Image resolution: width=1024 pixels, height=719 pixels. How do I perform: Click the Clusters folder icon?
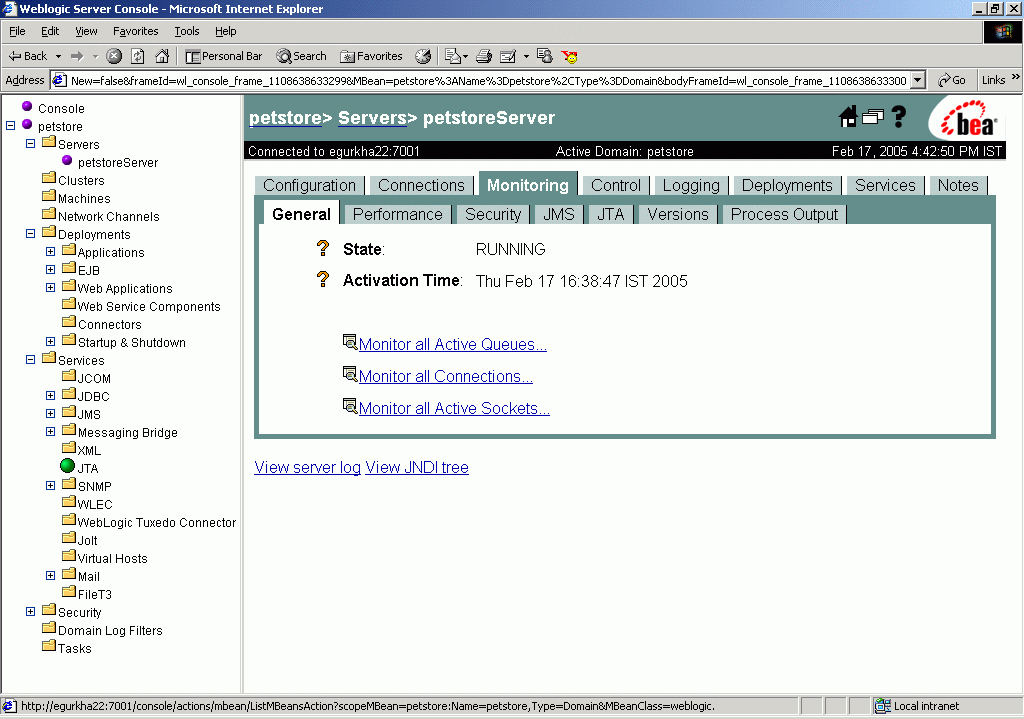[49, 178]
